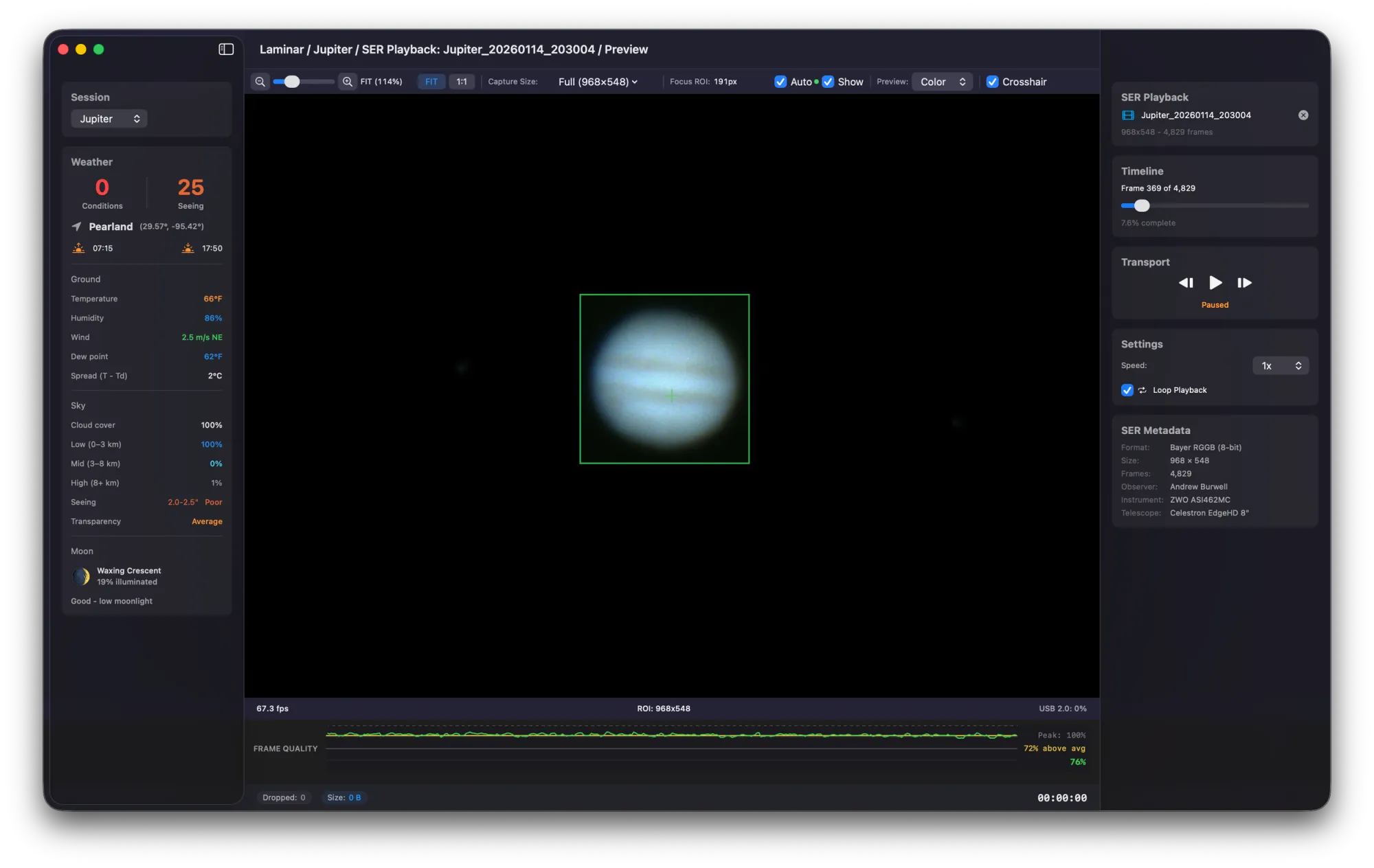Viewport: 1374px width, 868px height.
Task: Toggle the sidebar panel icon
Action: point(226,49)
